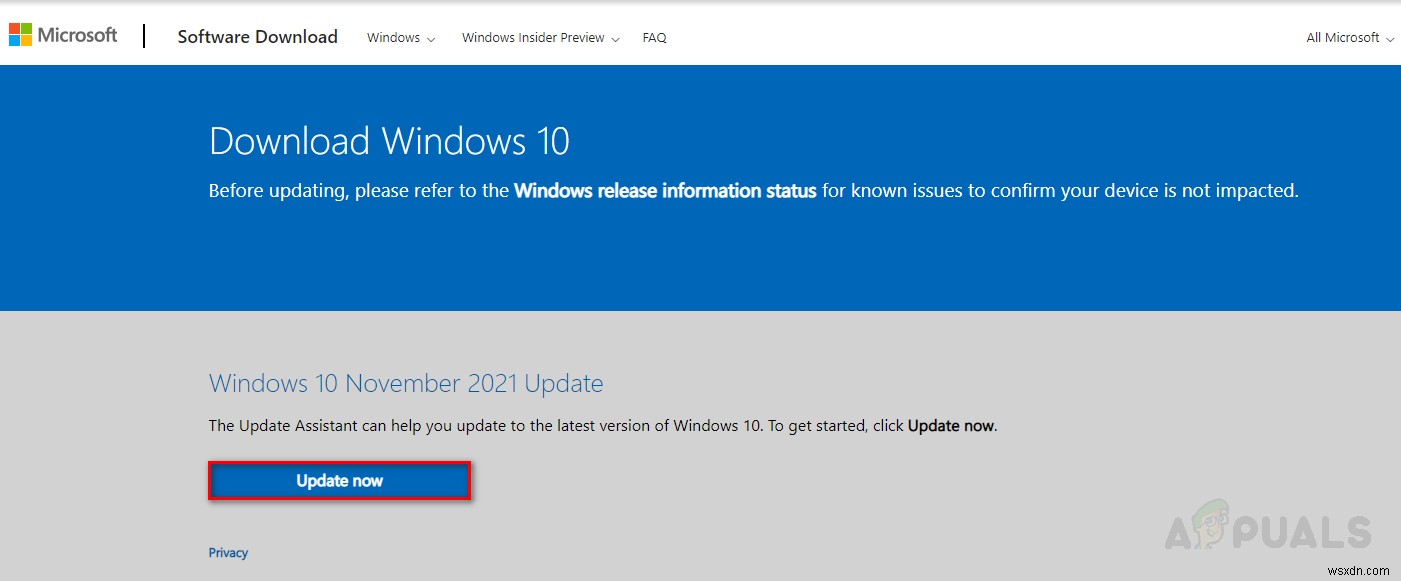This screenshot has width=1401, height=581.
Task: Click the Update now button
Action: tap(339, 480)
